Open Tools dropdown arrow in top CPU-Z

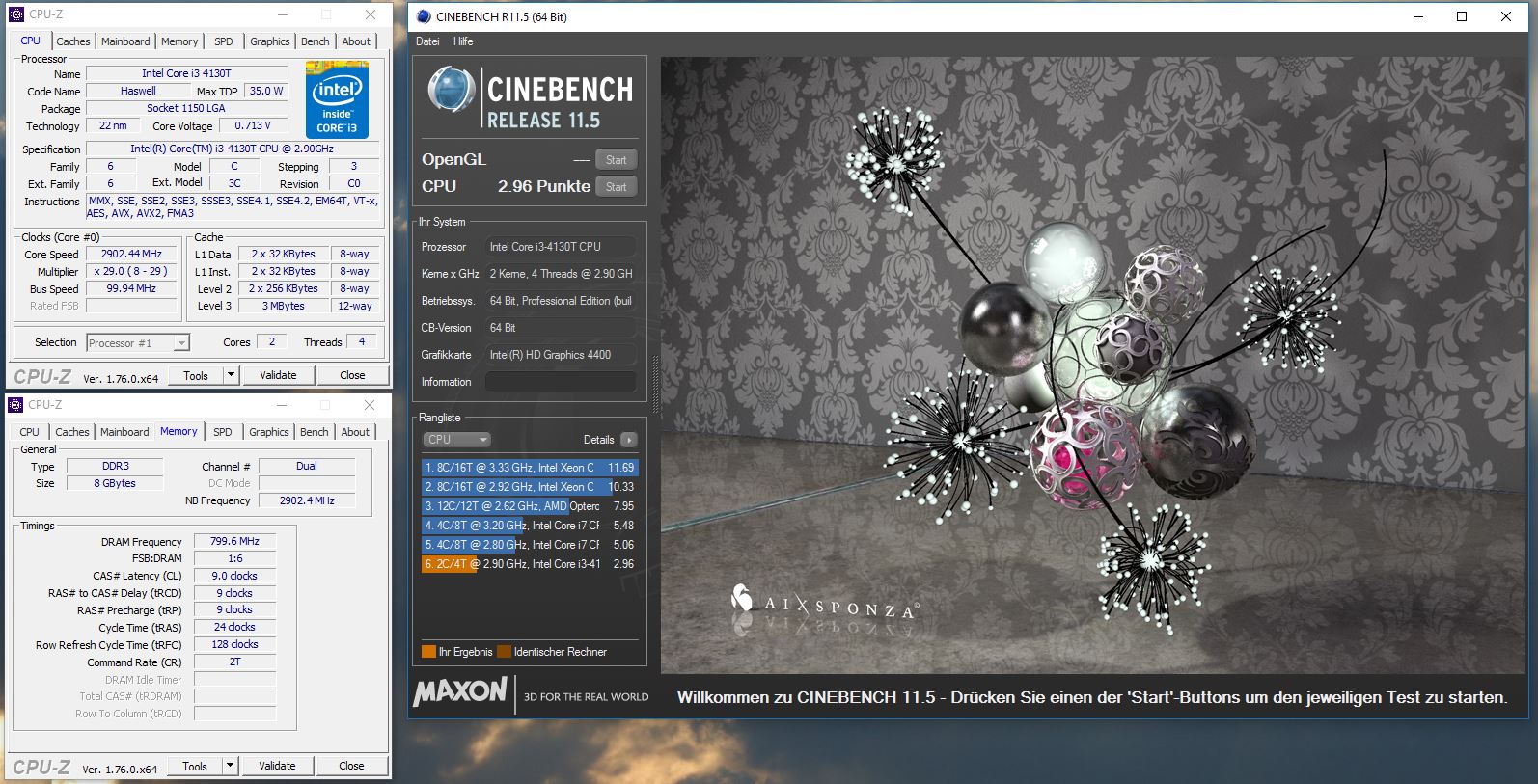(231, 375)
